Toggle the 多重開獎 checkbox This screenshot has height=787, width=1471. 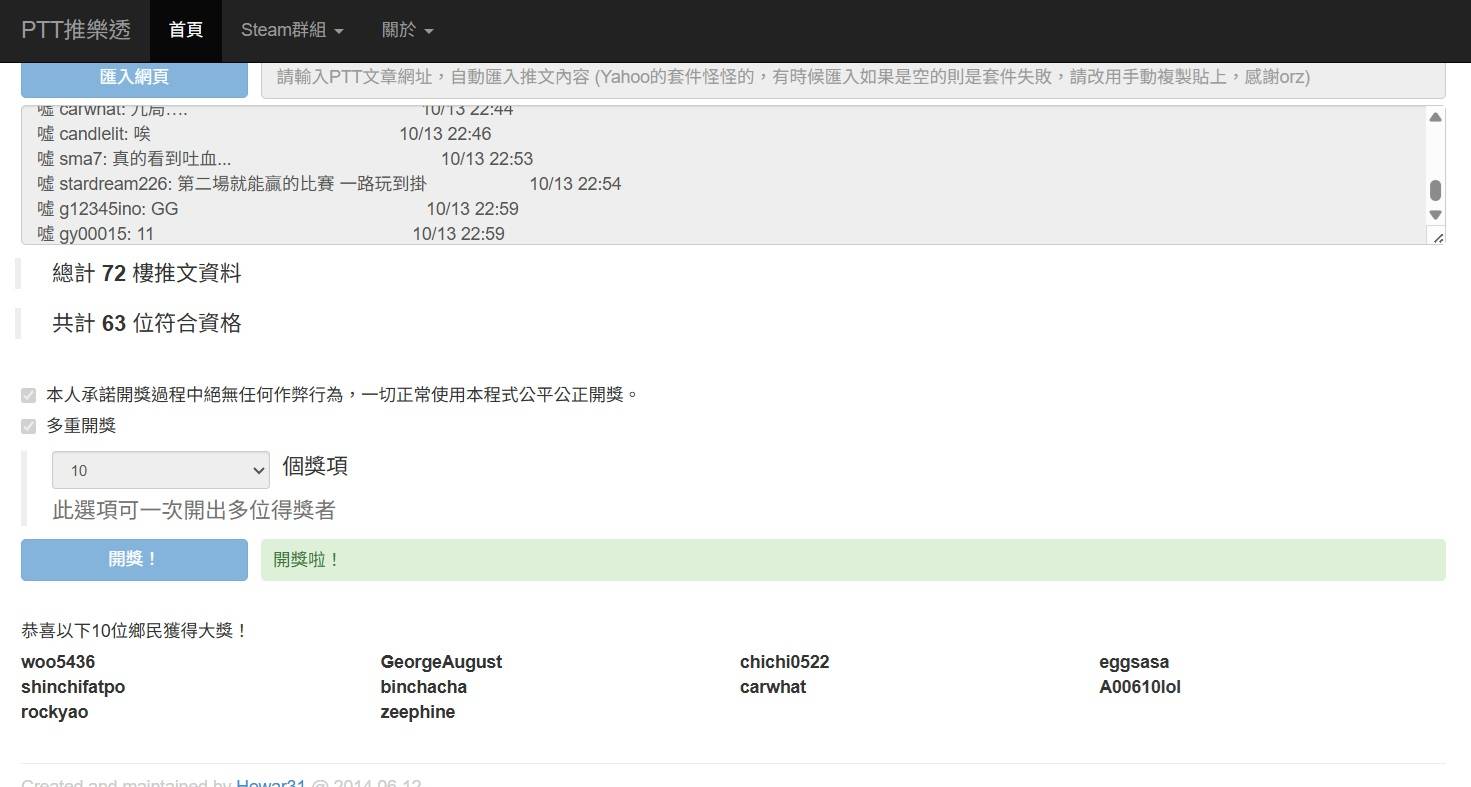point(29,427)
